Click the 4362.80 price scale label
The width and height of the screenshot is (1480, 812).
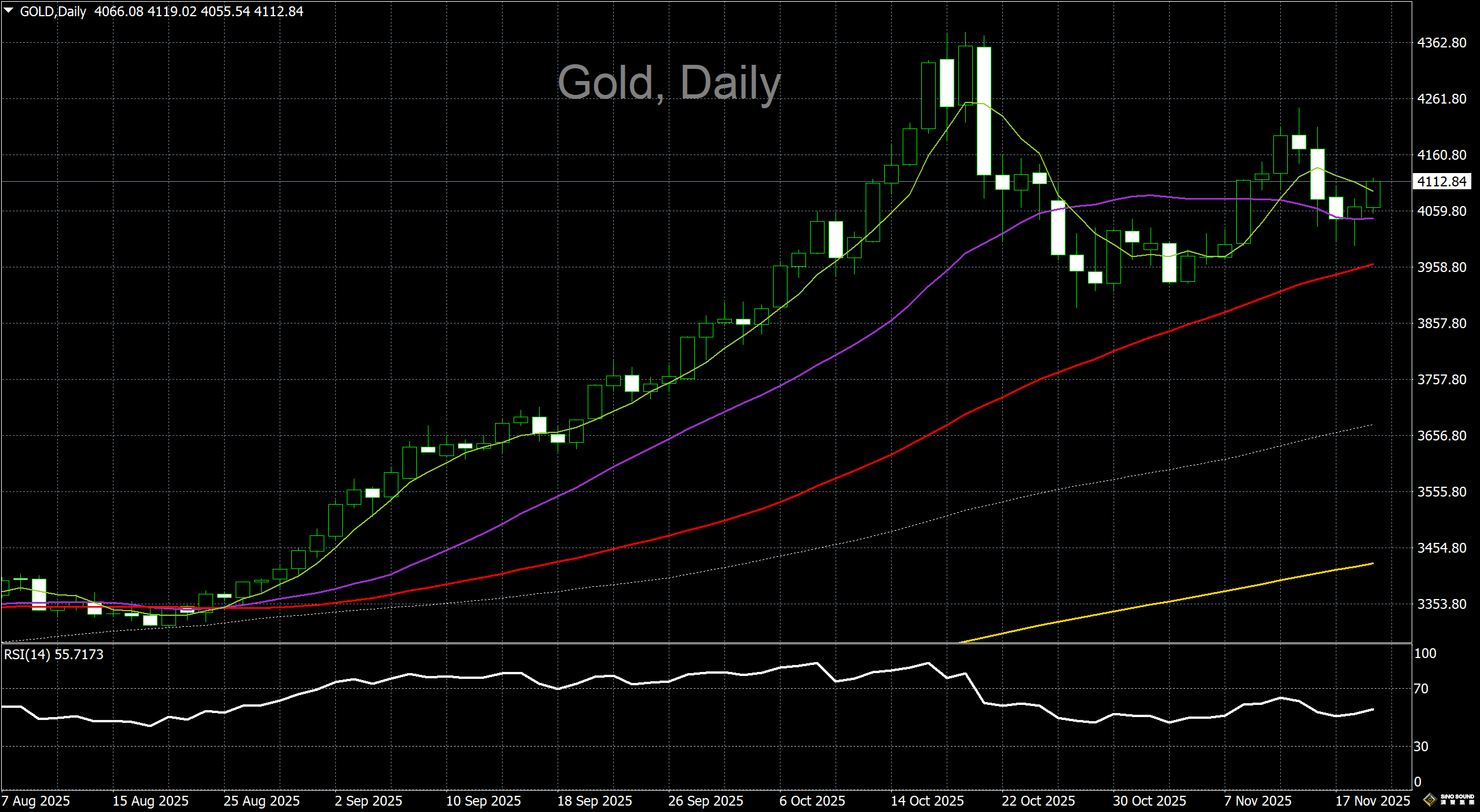(x=1441, y=43)
